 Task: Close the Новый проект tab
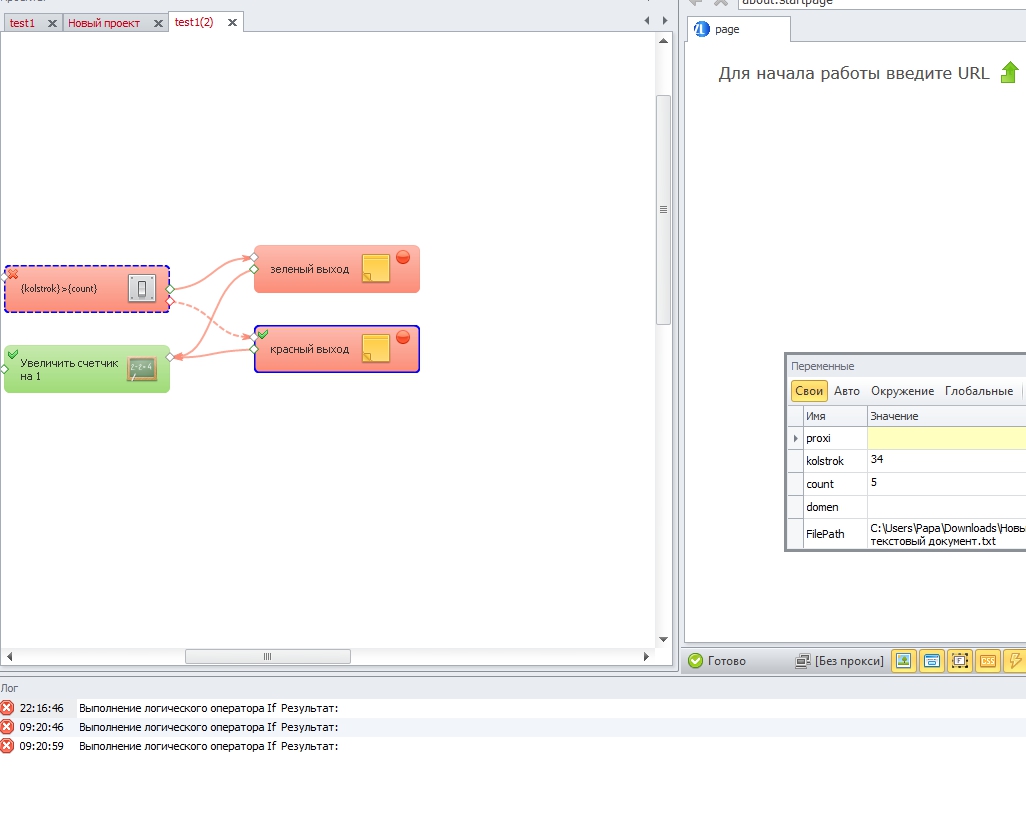(158, 24)
